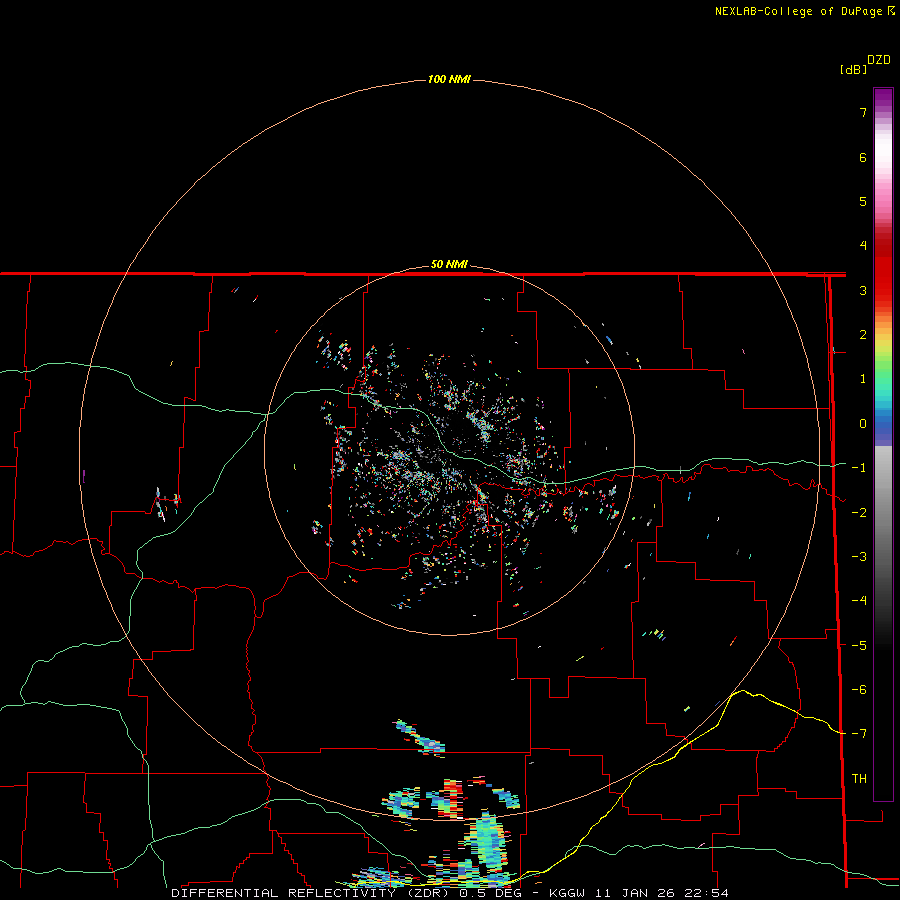900x900 pixels.
Task: Click the -1 value on color scale
Action: tap(859, 468)
